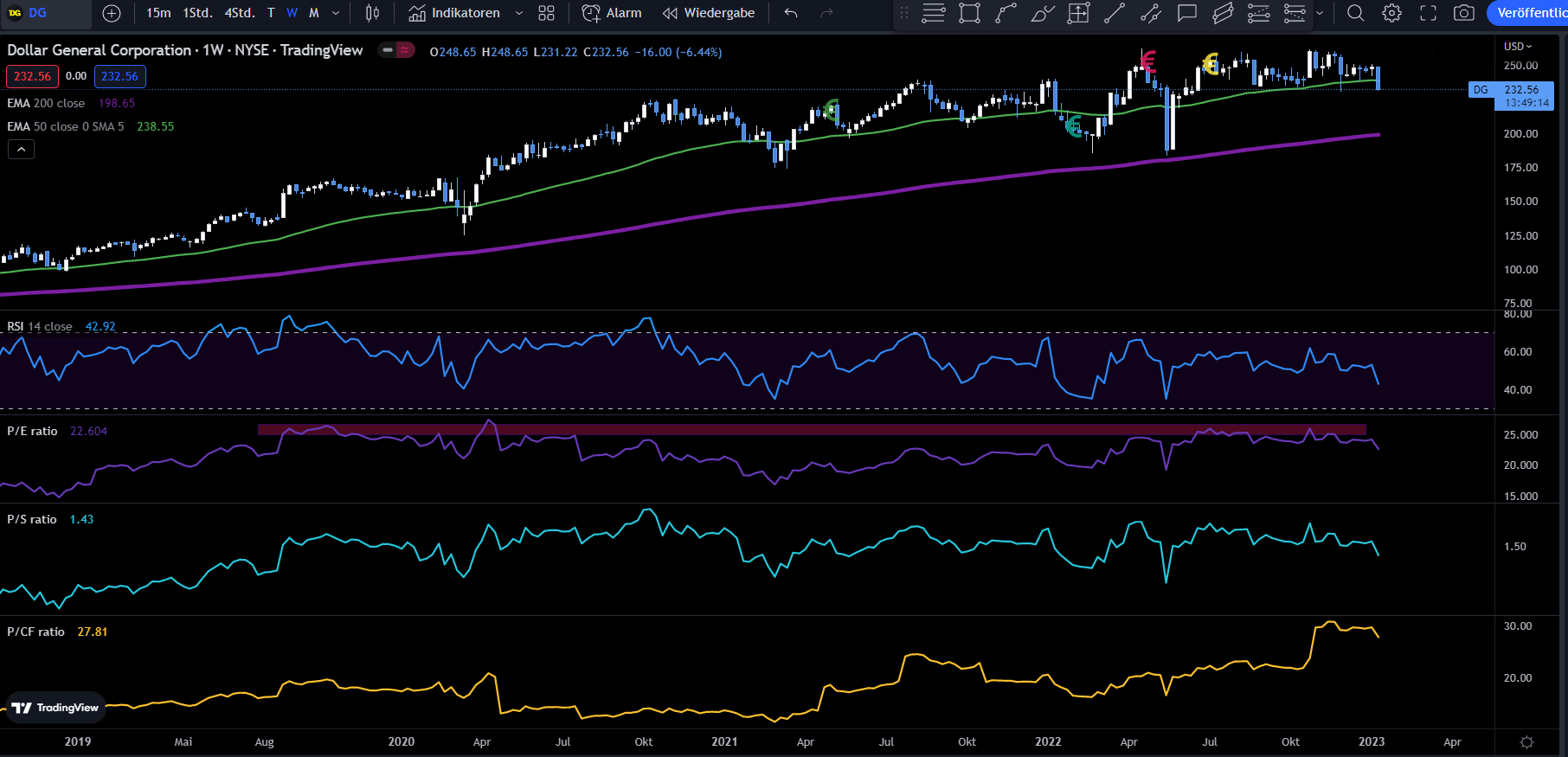Expand the timeframe interval dropdown arrow

(x=336, y=13)
